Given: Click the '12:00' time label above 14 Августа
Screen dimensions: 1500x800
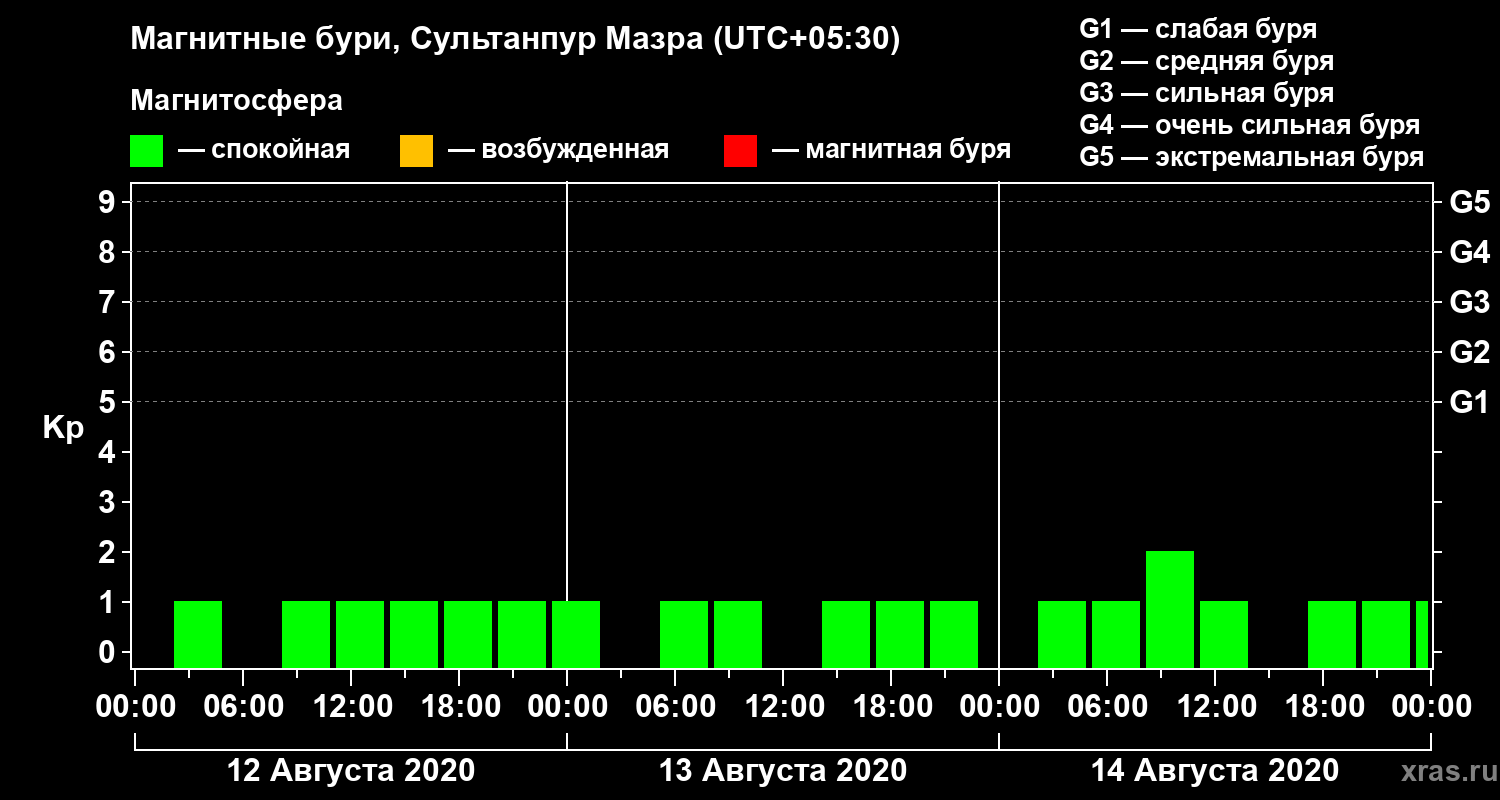Looking at the screenshot, I should (x=1215, y=707).
